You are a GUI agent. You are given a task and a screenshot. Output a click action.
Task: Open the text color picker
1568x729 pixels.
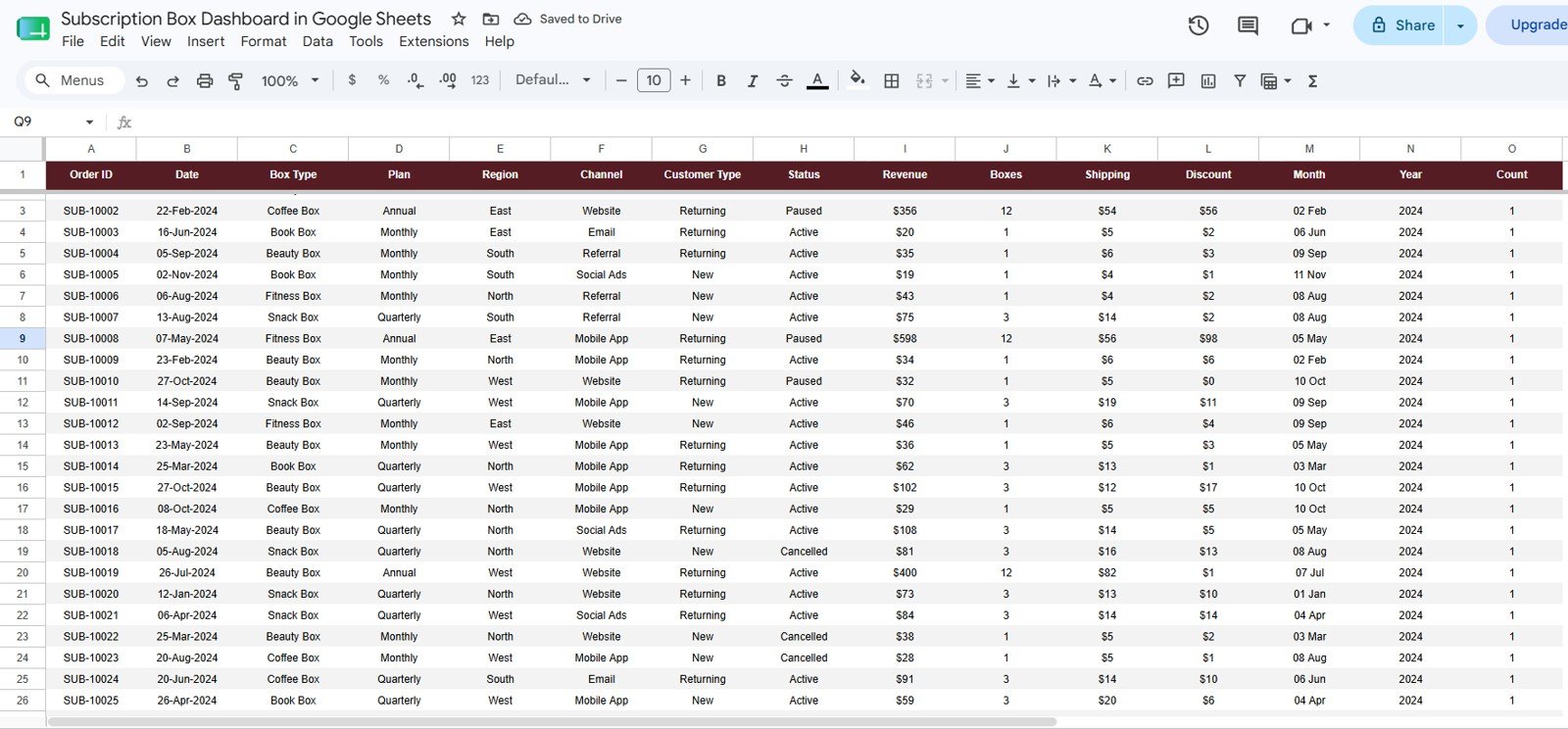pos(817,80)
